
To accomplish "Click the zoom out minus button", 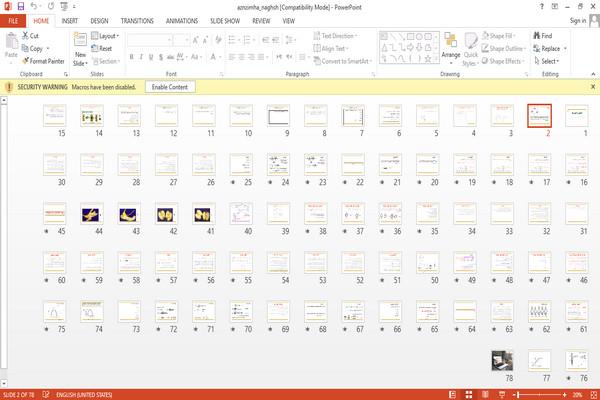I will pos(515,395).
